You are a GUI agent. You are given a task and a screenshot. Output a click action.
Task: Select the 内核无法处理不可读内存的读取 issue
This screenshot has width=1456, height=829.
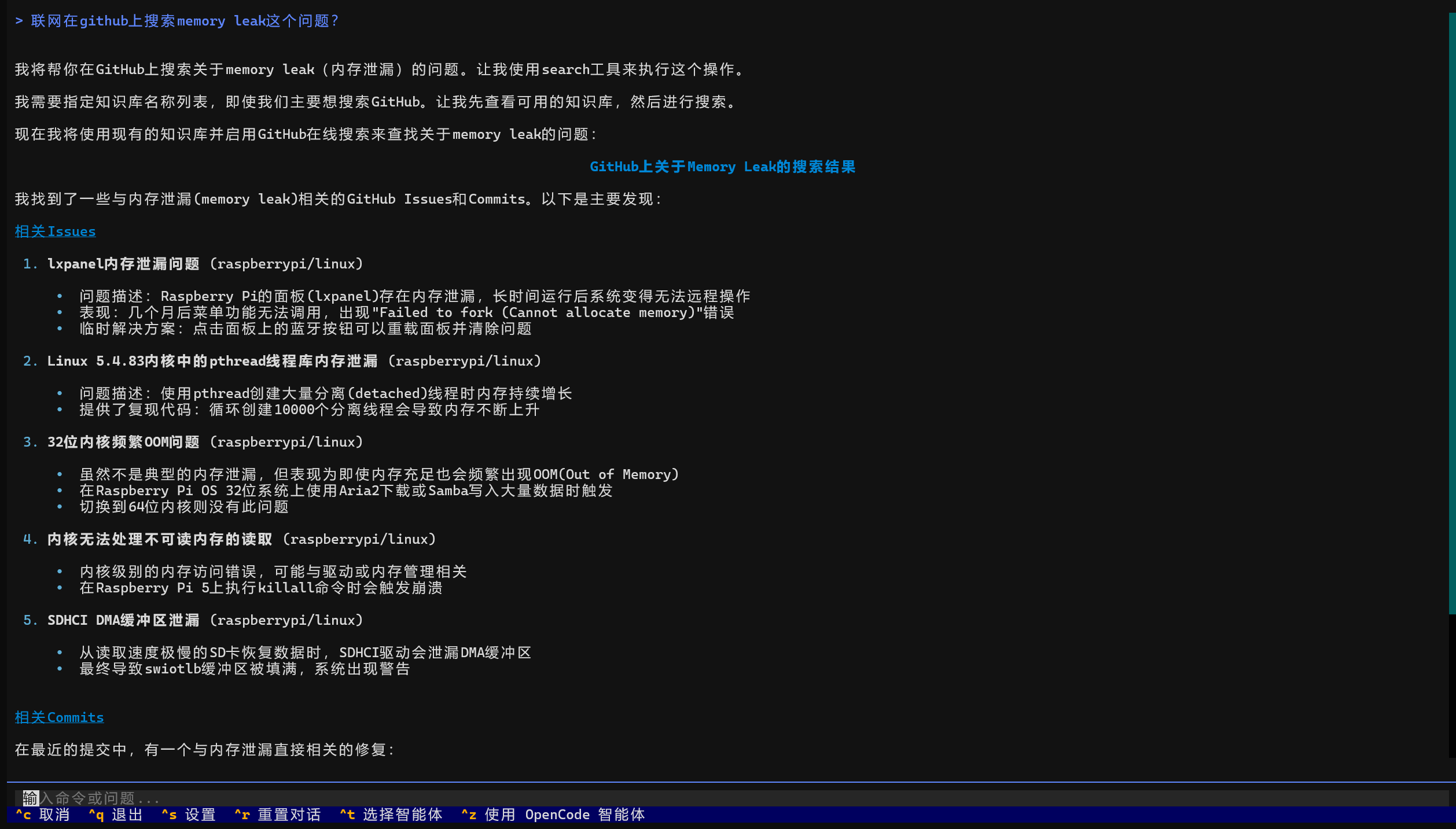[x=159, y=539]
